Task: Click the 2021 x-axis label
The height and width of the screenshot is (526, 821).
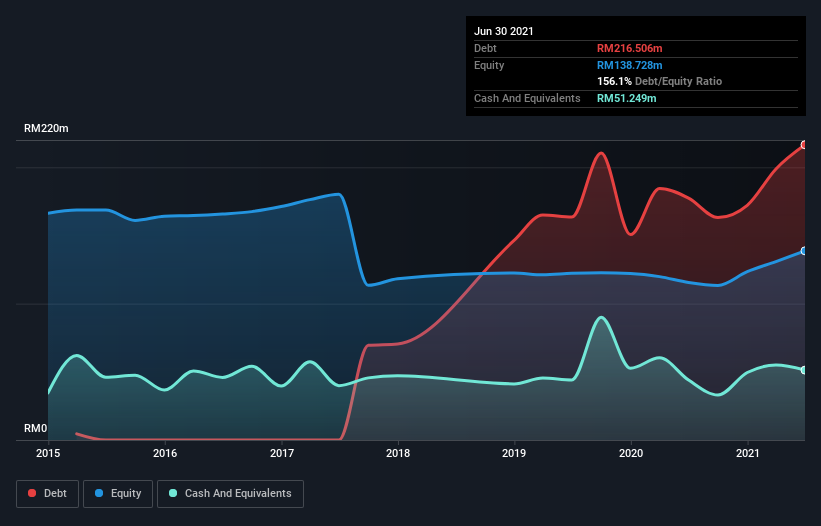Action: (x=748, y=453)
